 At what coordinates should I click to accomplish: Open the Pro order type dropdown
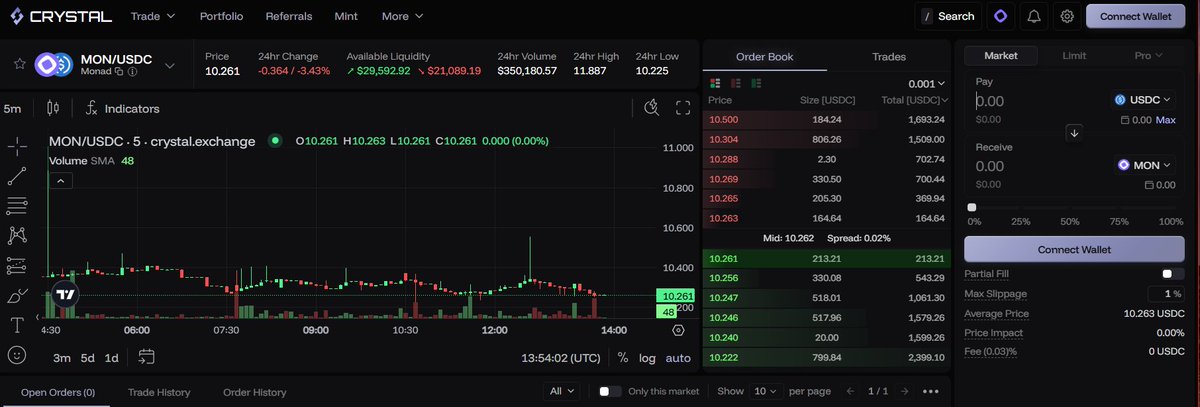pyautogui.click(x=1148, y=55)
